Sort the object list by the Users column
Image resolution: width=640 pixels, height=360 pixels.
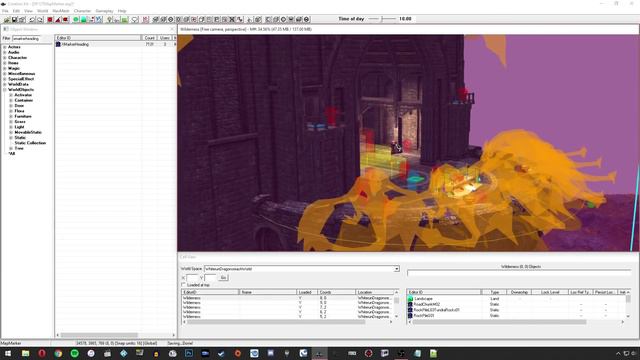[x=164, y=38]
